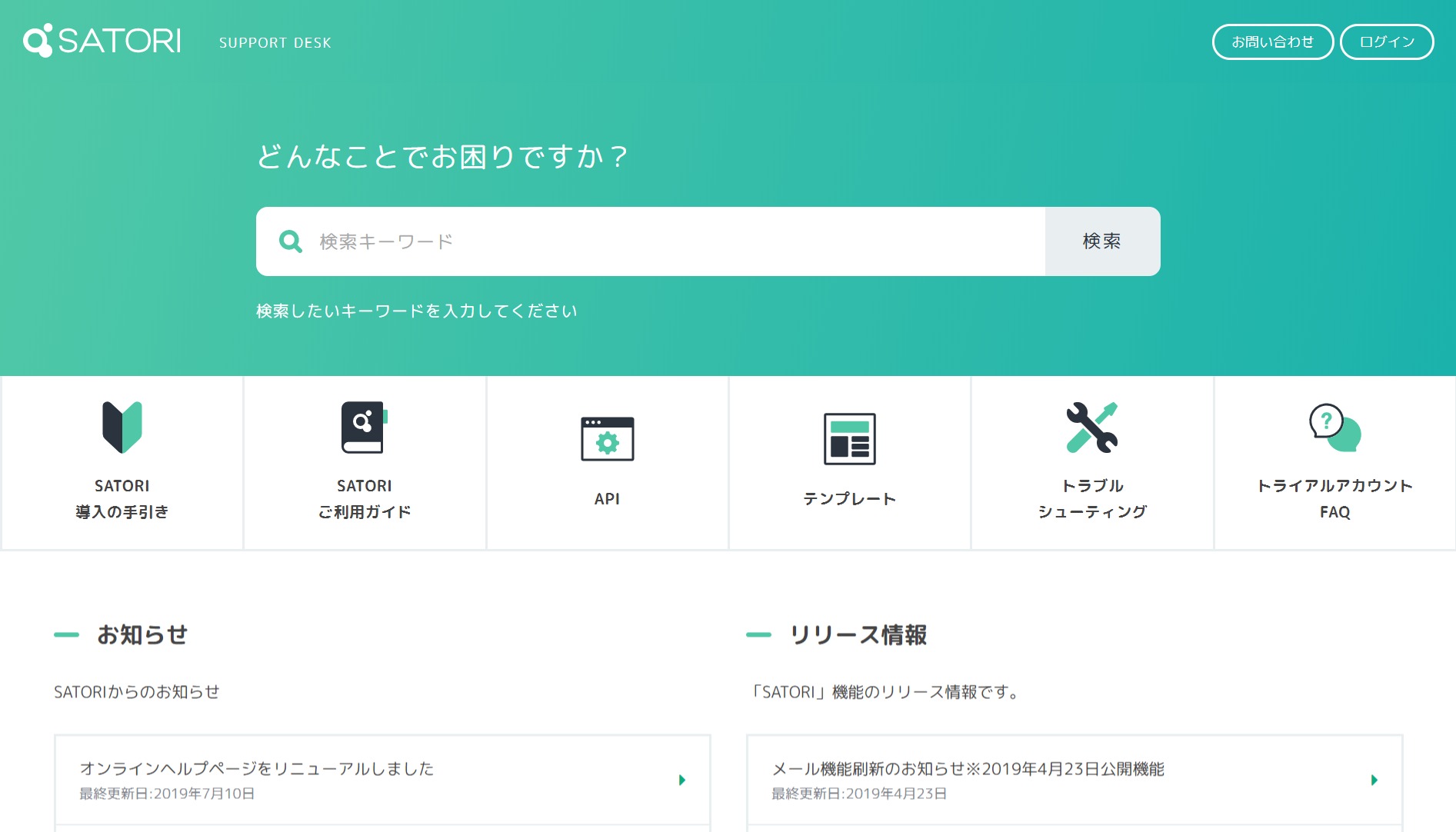Click the リリース情報 section heading
The height and width of the screenshot is (832, 1456).
pos(858,635)
